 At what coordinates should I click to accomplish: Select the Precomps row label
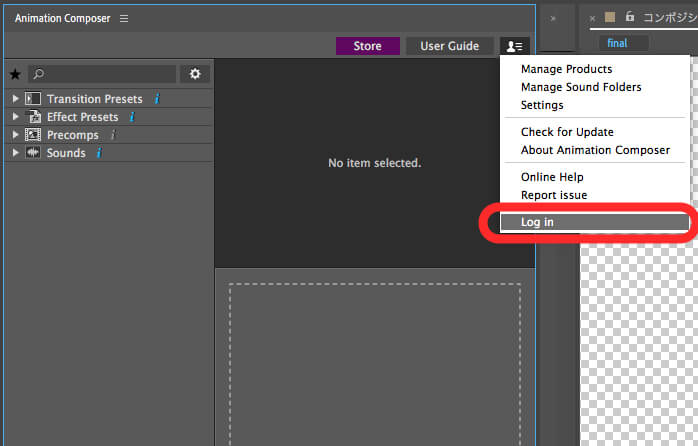point(73,135)
